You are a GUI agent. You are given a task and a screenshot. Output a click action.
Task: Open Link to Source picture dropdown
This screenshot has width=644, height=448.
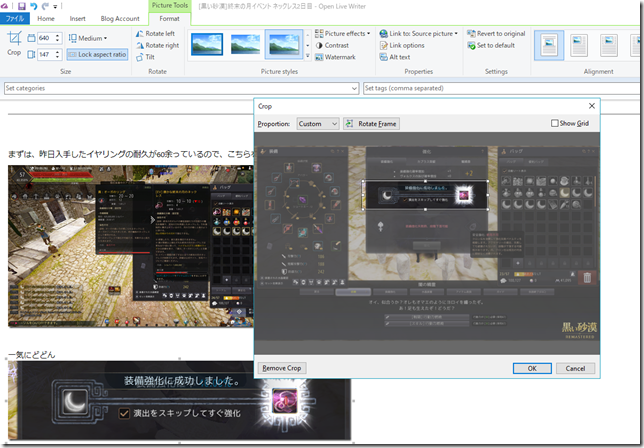pos(418,34)
